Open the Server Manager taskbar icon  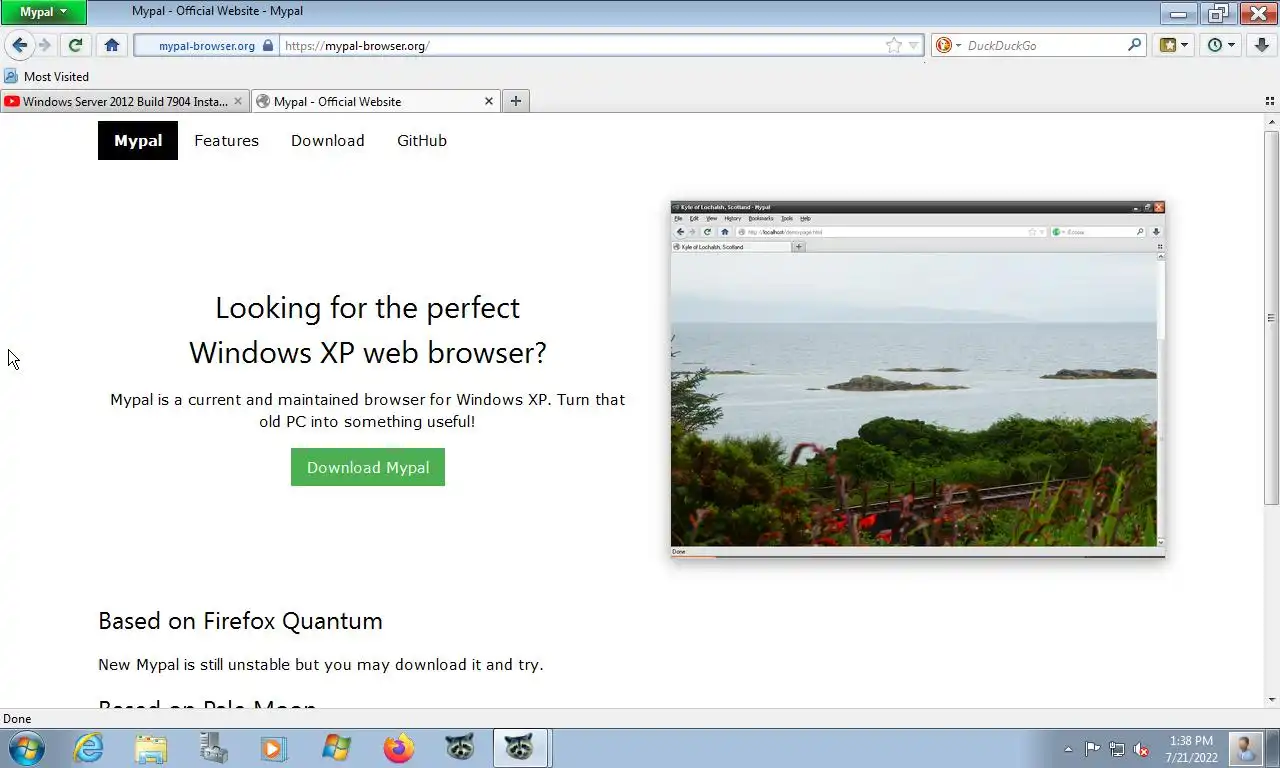coord(213,748)
